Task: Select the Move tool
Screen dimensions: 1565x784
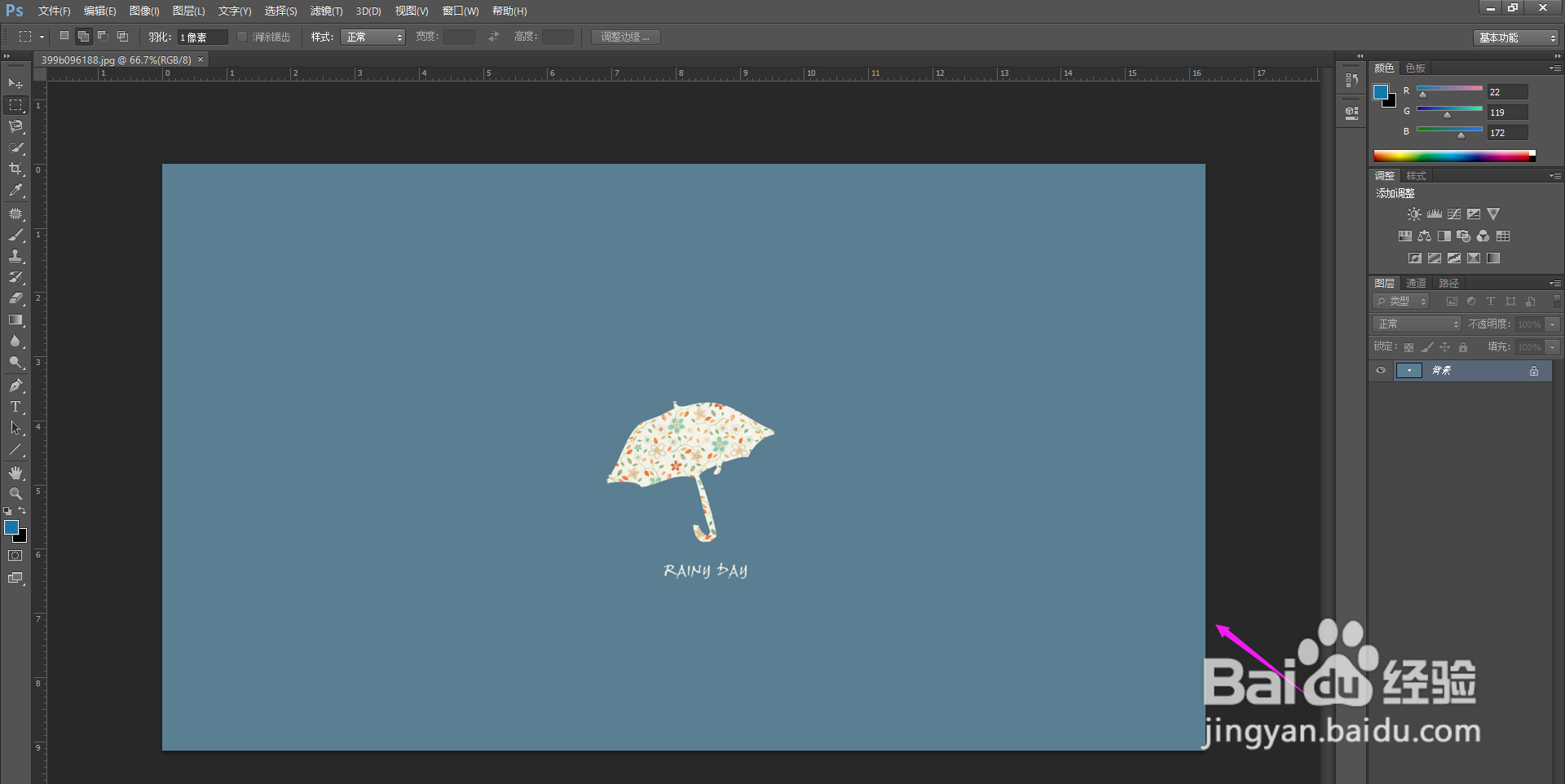Action: pyautogui.click(x=15, y=84)
